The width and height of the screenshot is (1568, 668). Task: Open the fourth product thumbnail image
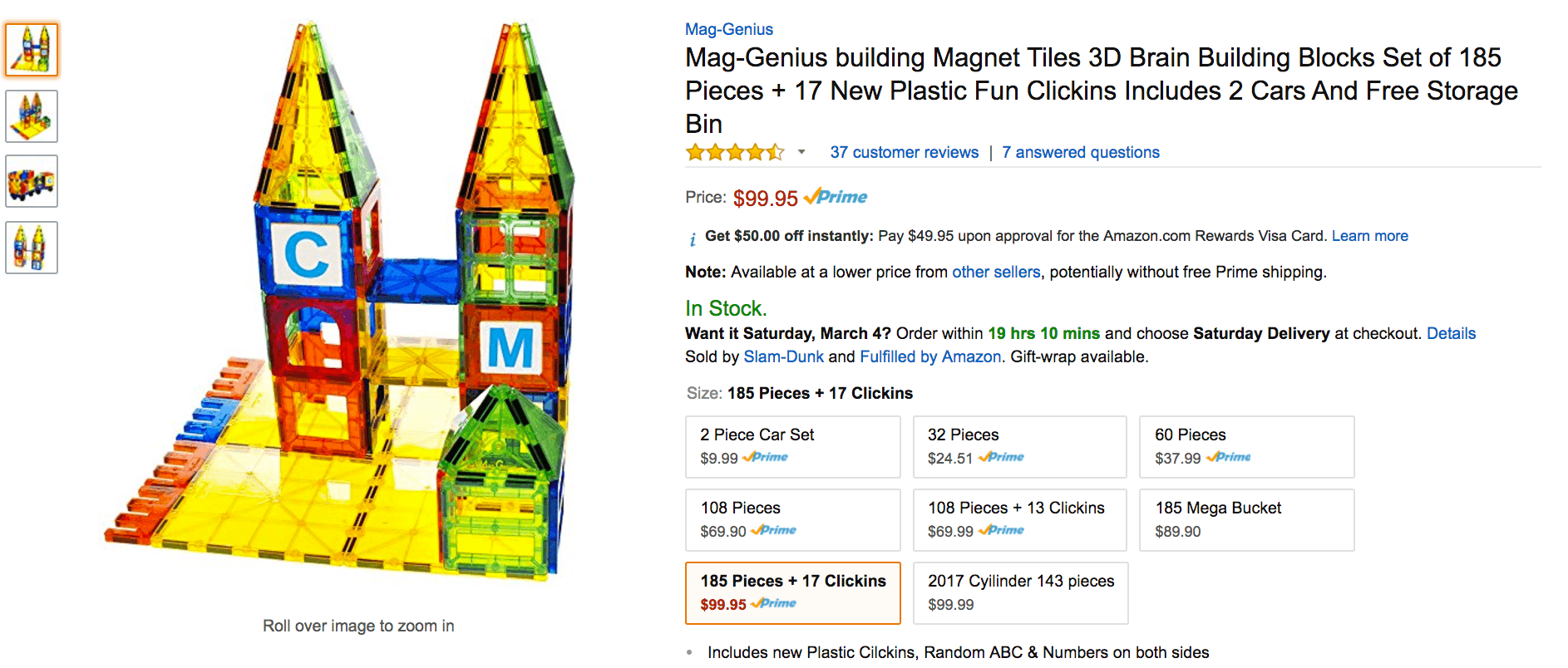[x=32, y=248]
